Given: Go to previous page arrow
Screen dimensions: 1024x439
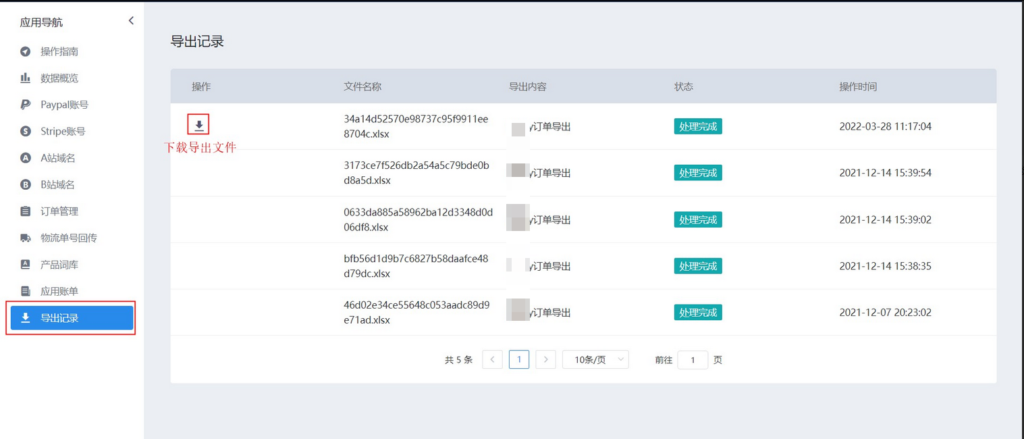Looking at the screenshot, I should pyautogui.click(x=492, y=359).
